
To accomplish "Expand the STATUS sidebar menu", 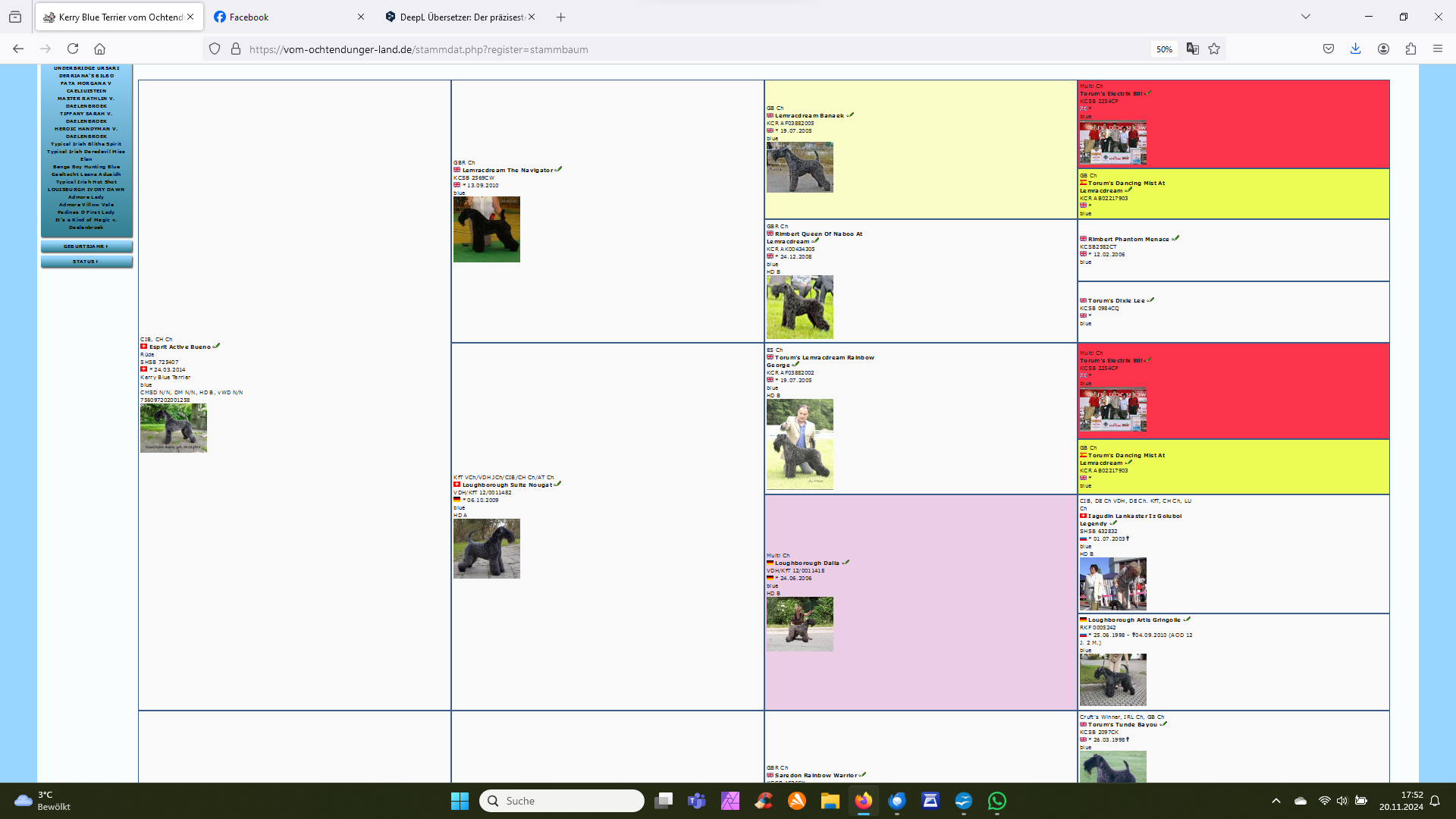I will 86,262.
